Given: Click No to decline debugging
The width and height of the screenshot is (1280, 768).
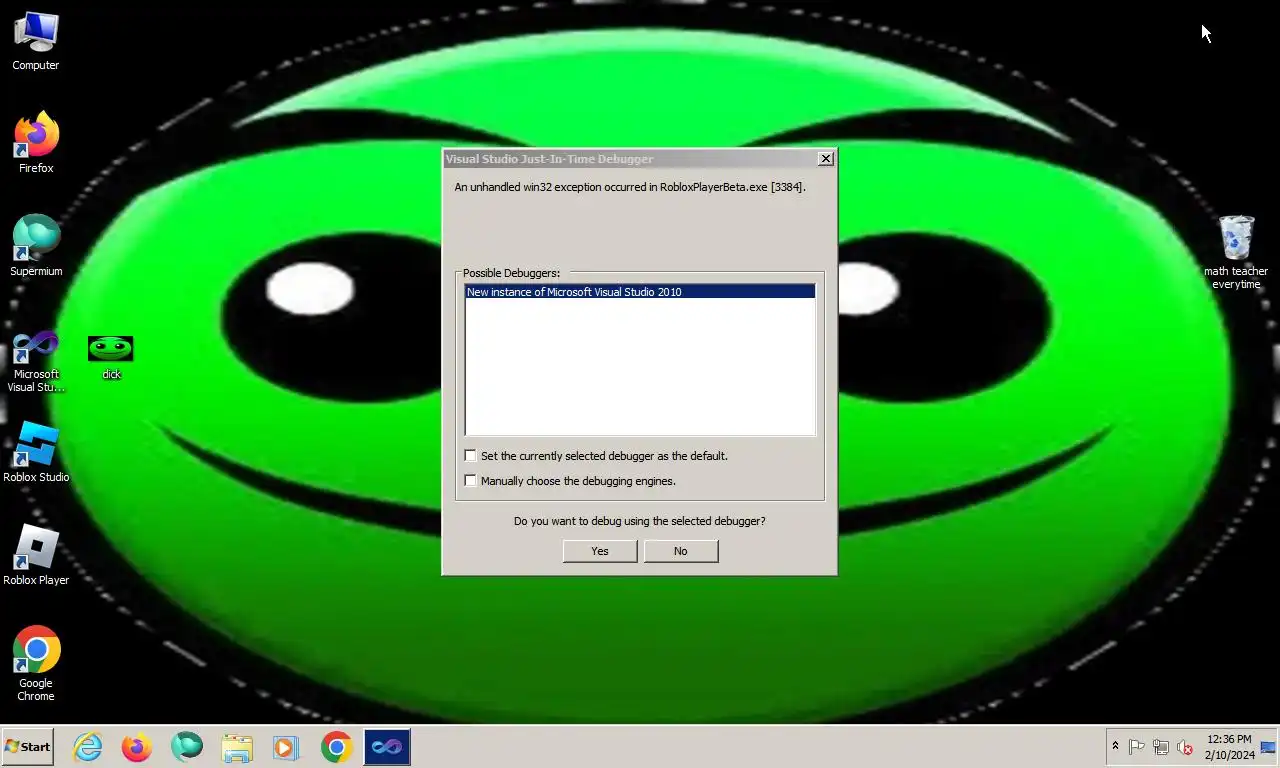Looking at the screenshot, I should point(681,551).
